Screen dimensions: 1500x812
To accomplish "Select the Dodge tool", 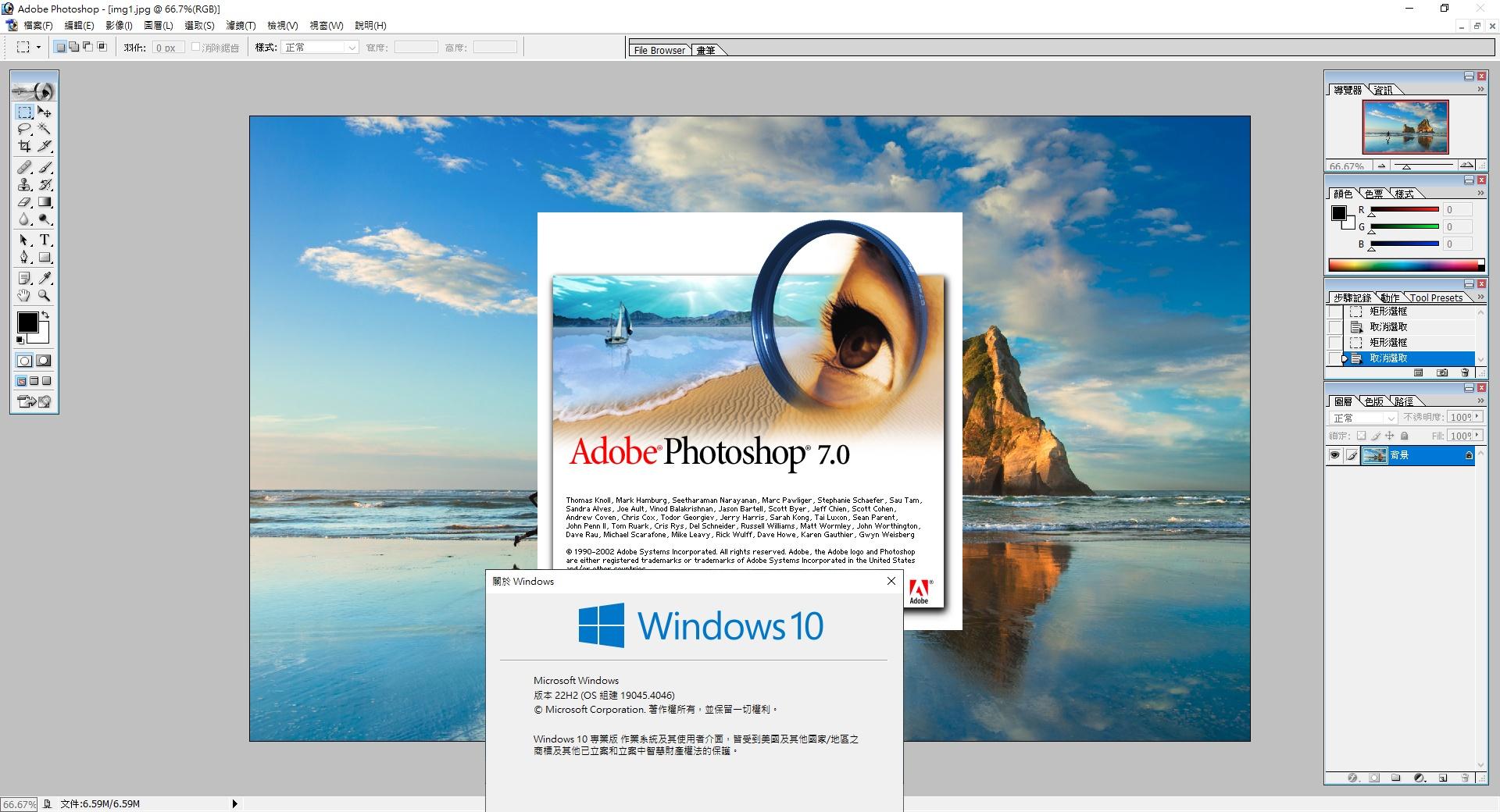I will (x=45, y=219).
